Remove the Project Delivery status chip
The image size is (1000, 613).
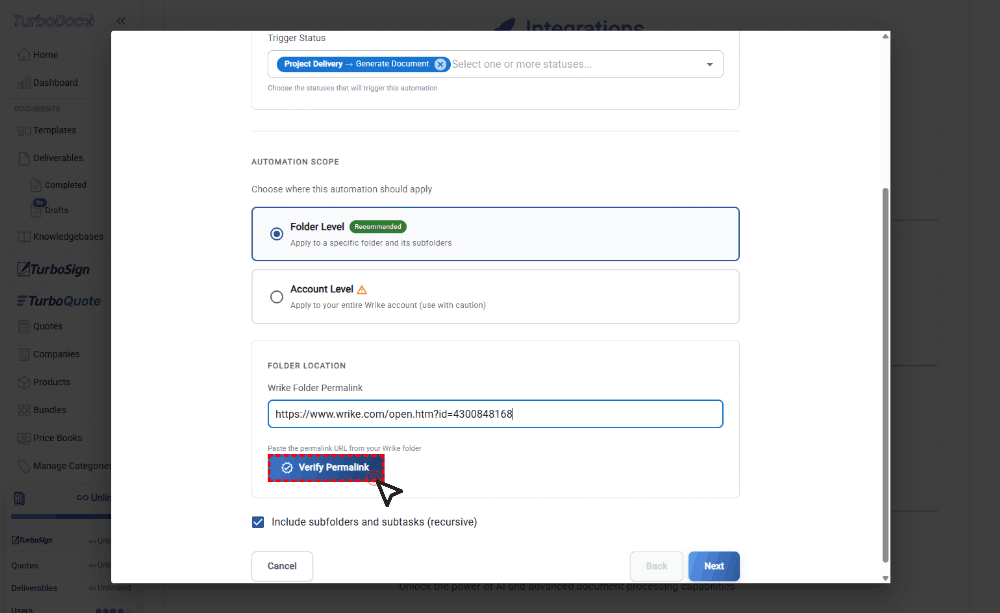click(440, 64)
